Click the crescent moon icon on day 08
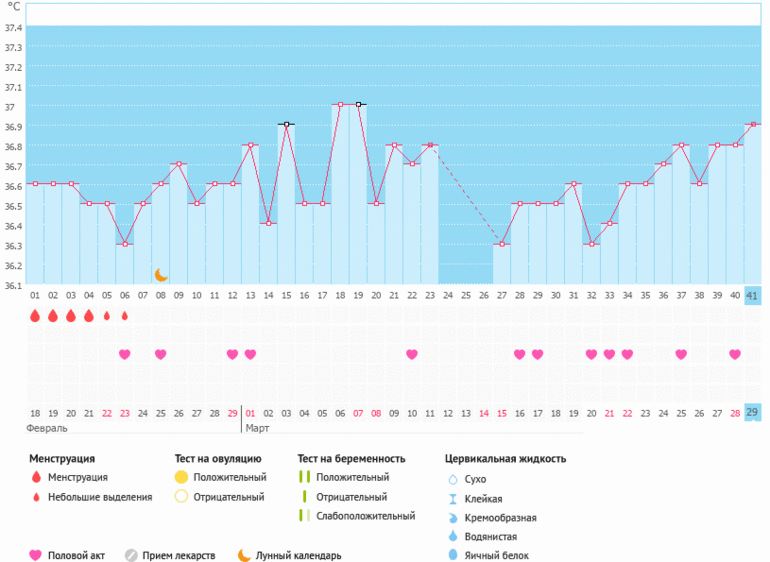 pyautogui.click(x=161, y=274)
